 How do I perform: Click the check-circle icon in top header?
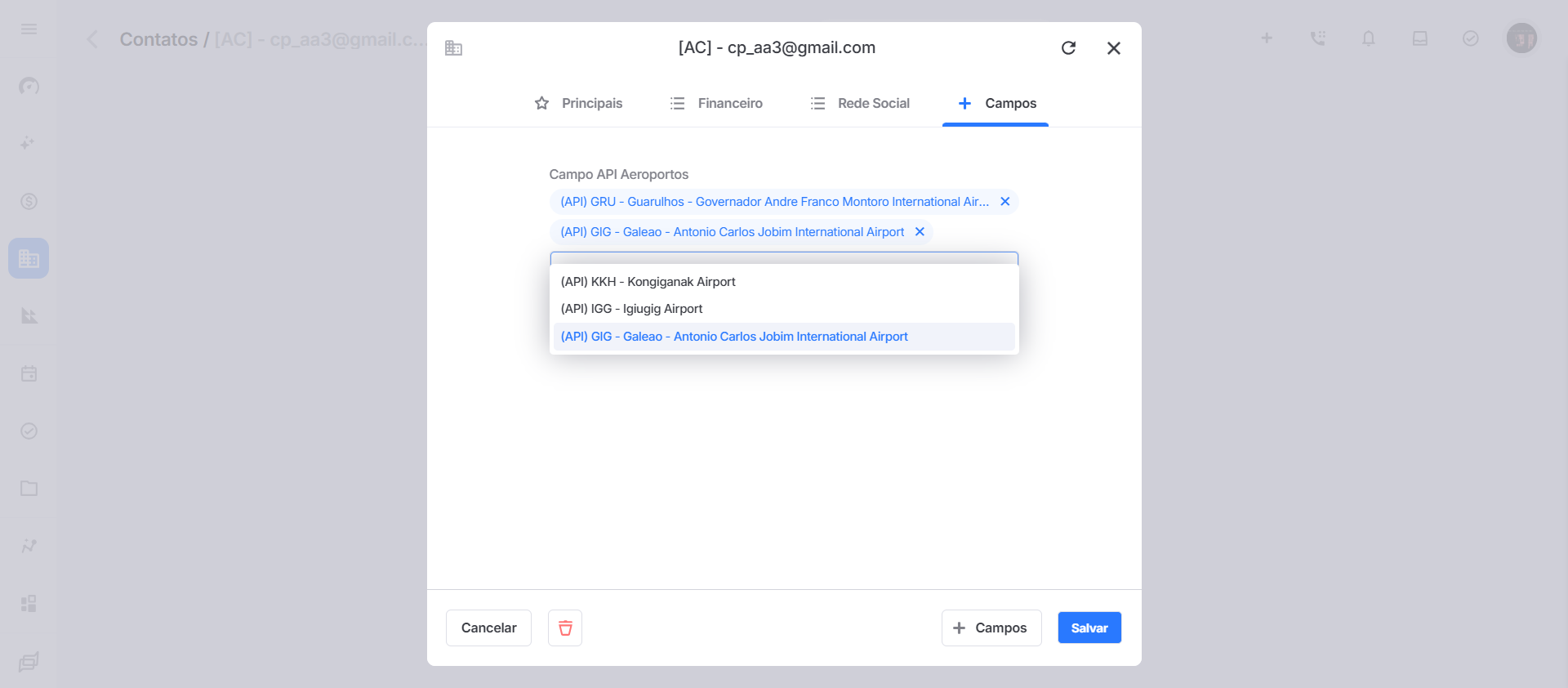[1471, 38]
